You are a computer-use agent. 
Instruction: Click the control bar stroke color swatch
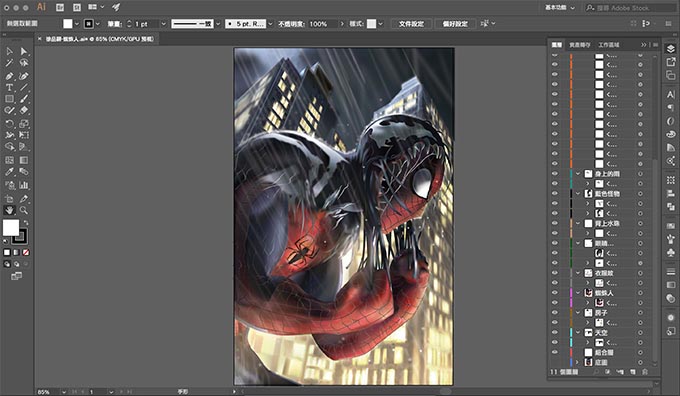(88, 24)
